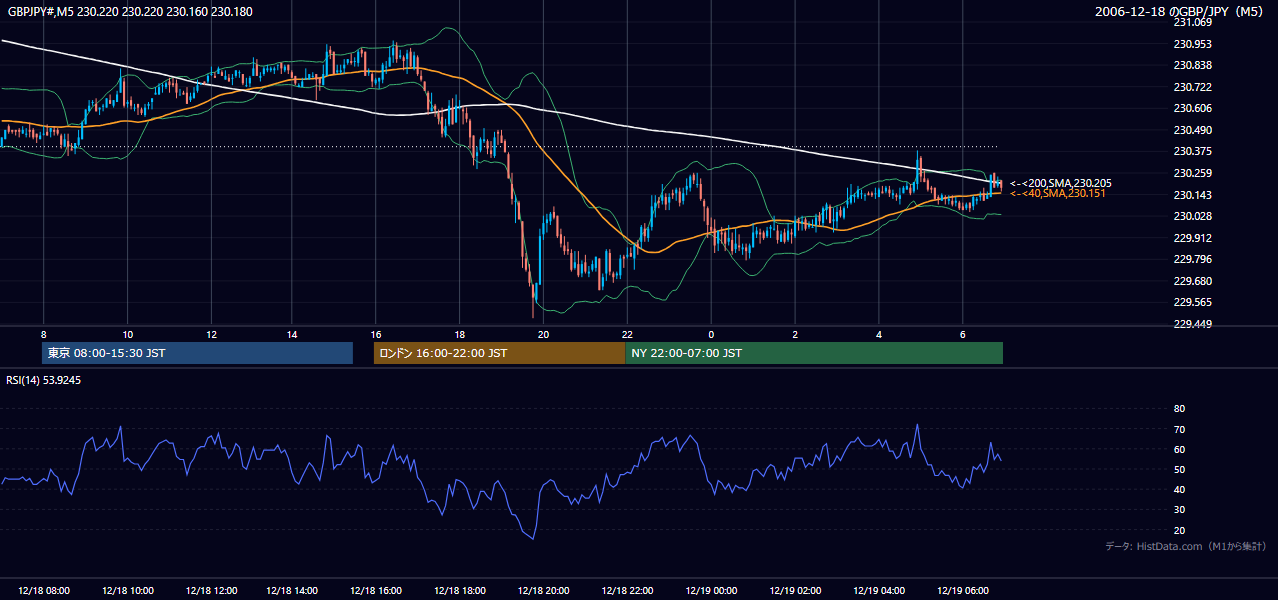Viewport: 1278px width, 600px height.
Task: Click the RSI 20 level label
Action: coord(1179,530)
